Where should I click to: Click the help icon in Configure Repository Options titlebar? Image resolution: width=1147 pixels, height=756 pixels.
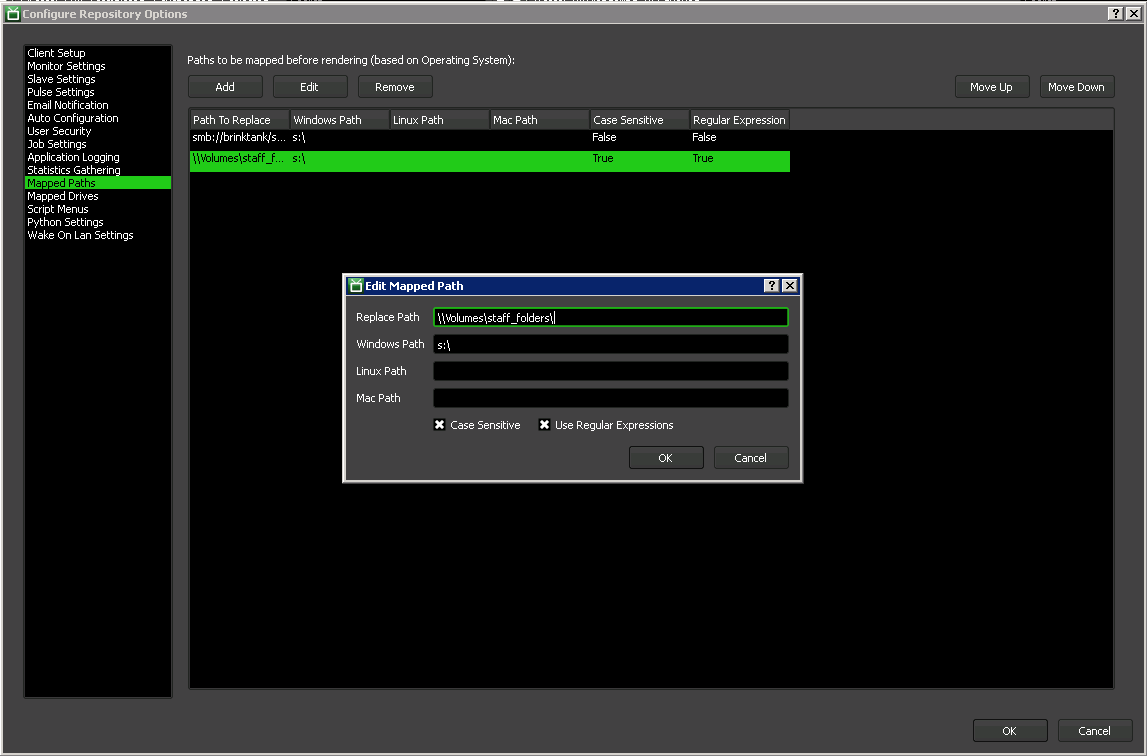point(1115,14)
